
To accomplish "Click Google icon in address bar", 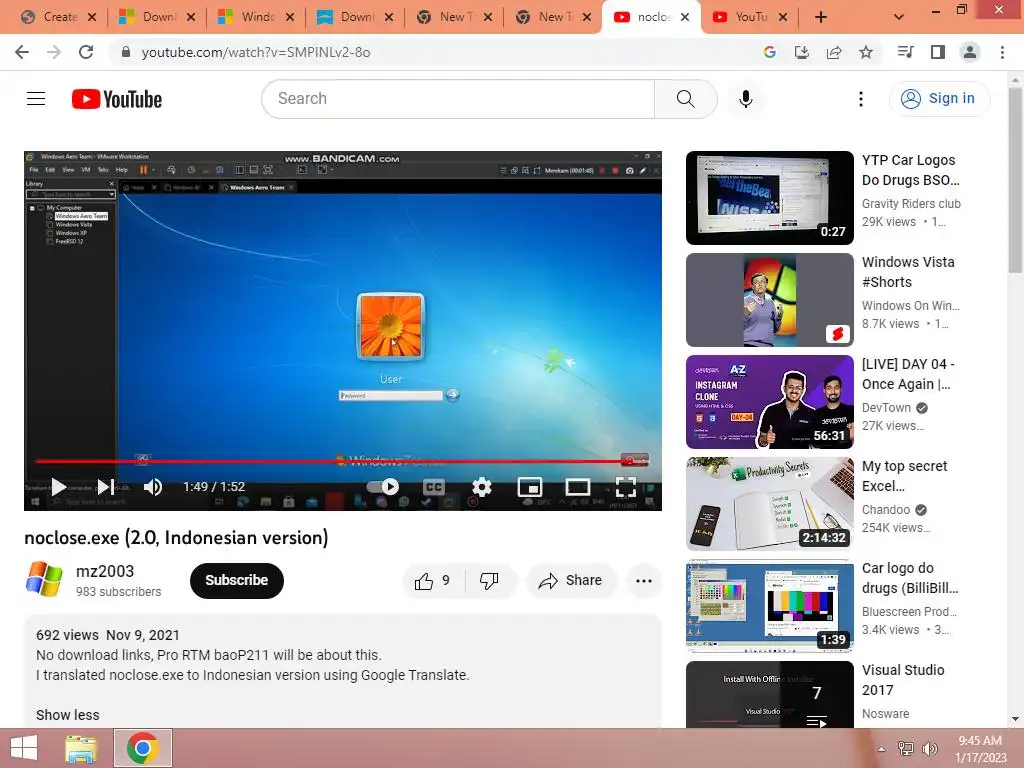I will click(x=769, y=52).
